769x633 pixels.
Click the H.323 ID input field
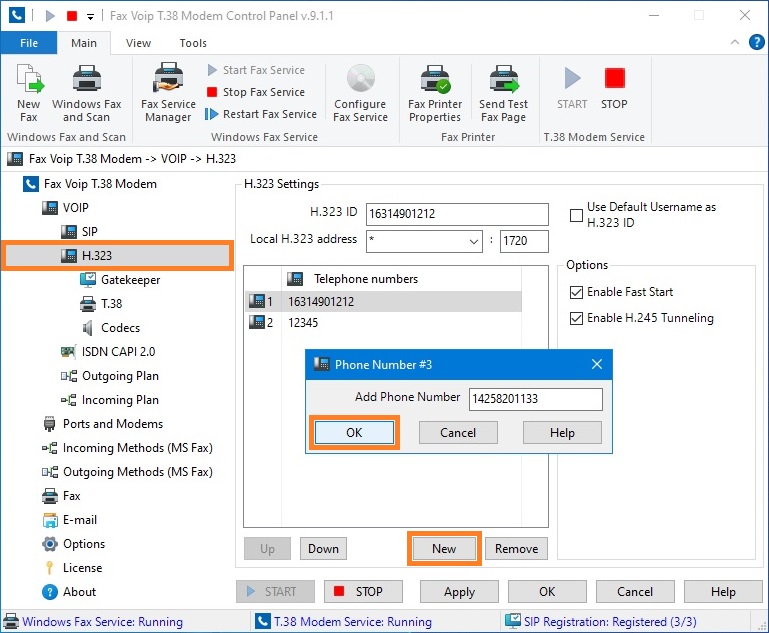457,214
